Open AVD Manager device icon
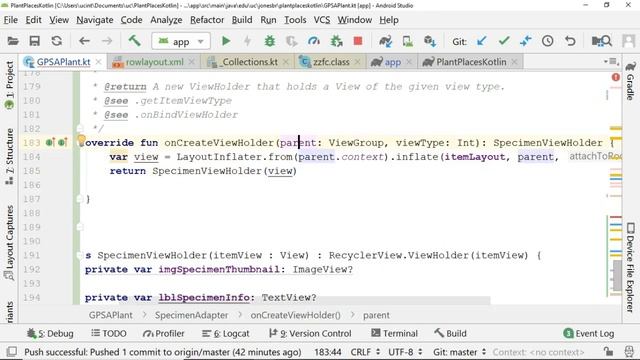This screenshot has height=360, width=640. pos(407,41)
